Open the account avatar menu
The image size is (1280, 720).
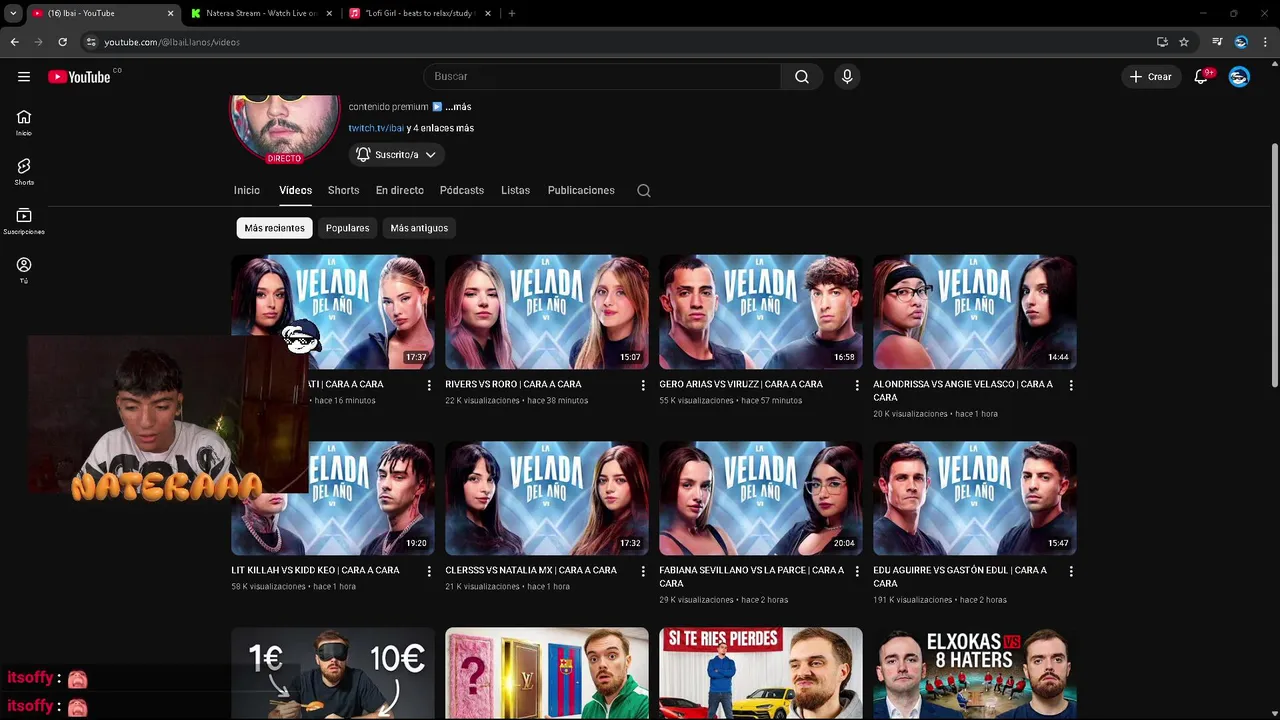(x=1239, y=77)
